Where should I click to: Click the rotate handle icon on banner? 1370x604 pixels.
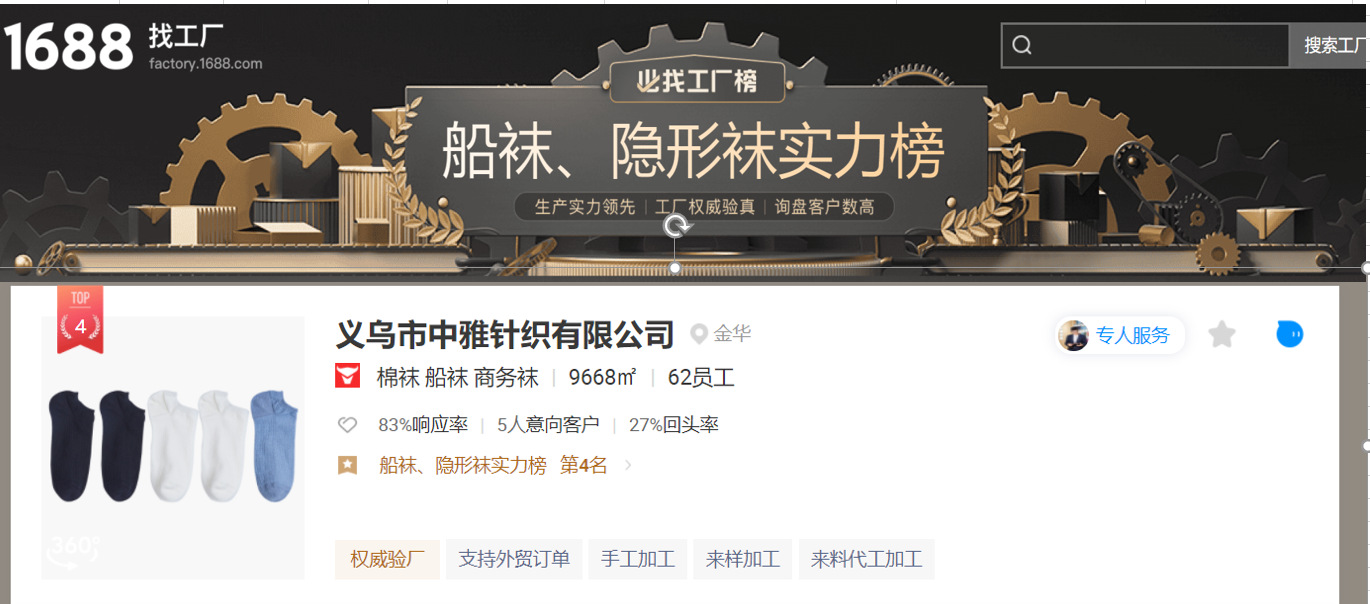click(676, 226)
